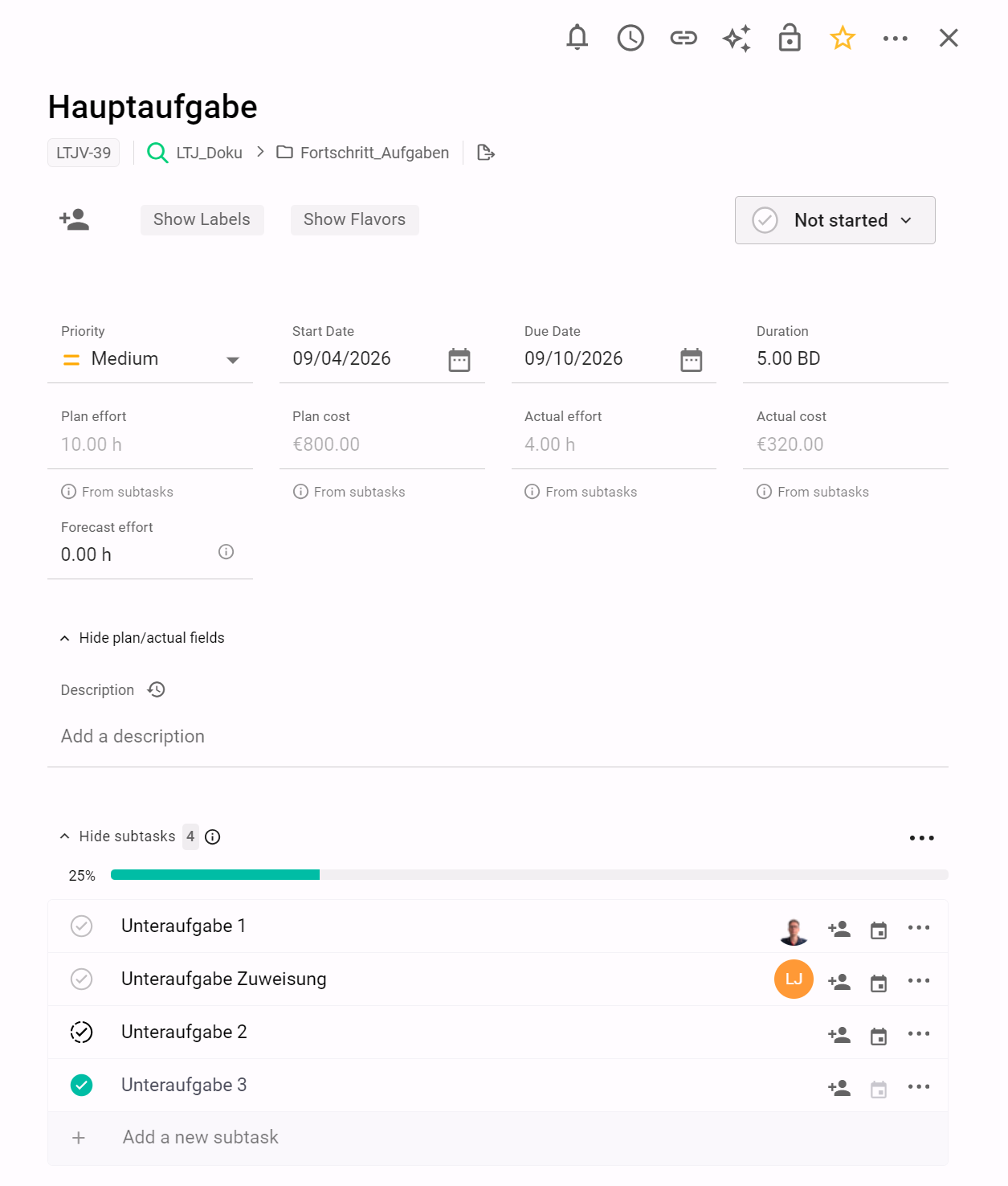Click the move task icon beside the folder
Viewport: 1008px width, 1186px height.
[x=486, y=153]
